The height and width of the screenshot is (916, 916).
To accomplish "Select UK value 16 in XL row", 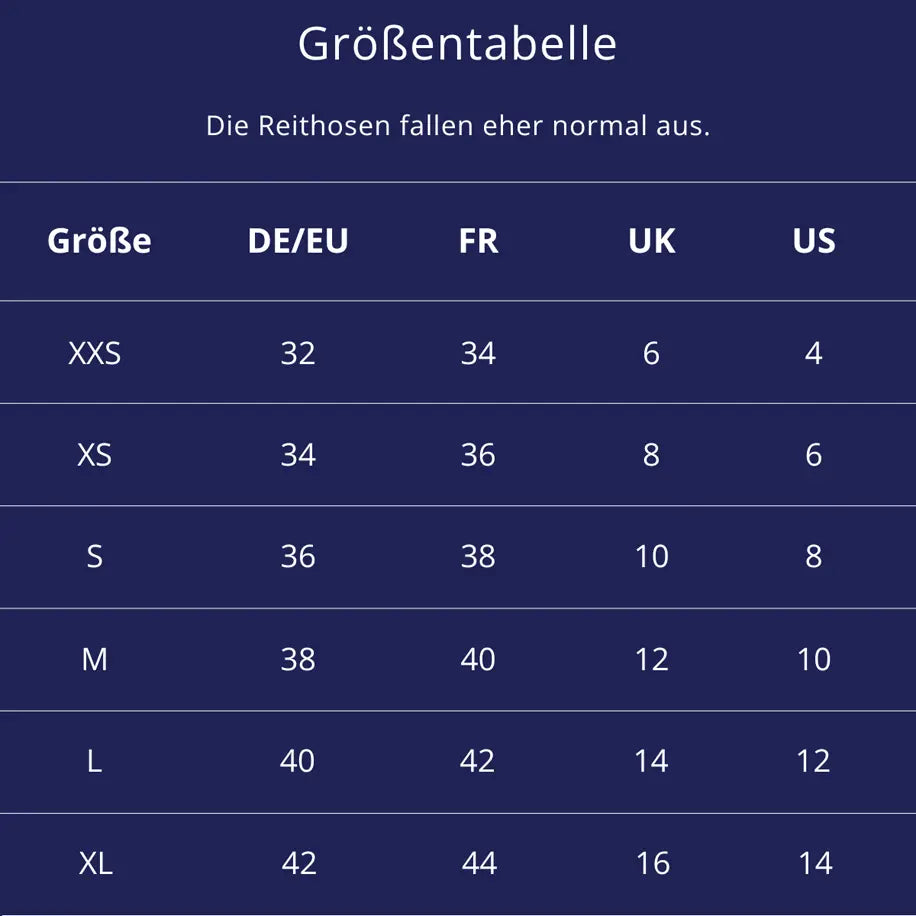I will click(x=652, y=863).
